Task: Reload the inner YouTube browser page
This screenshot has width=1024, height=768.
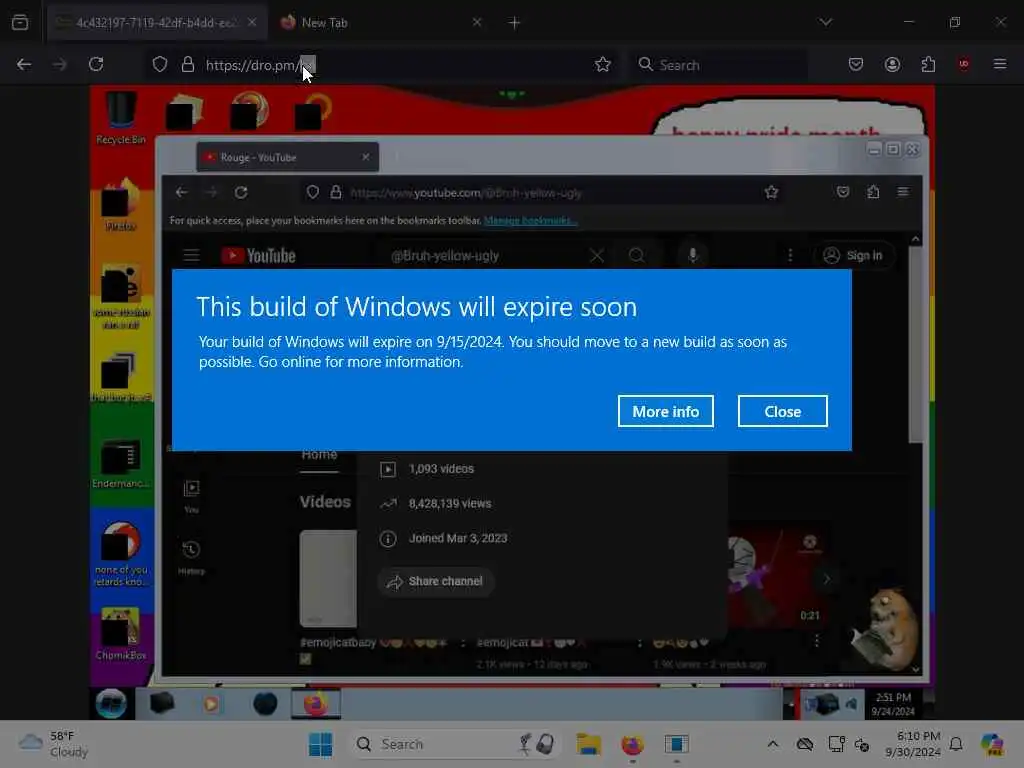Action: [x=241, y=193]
